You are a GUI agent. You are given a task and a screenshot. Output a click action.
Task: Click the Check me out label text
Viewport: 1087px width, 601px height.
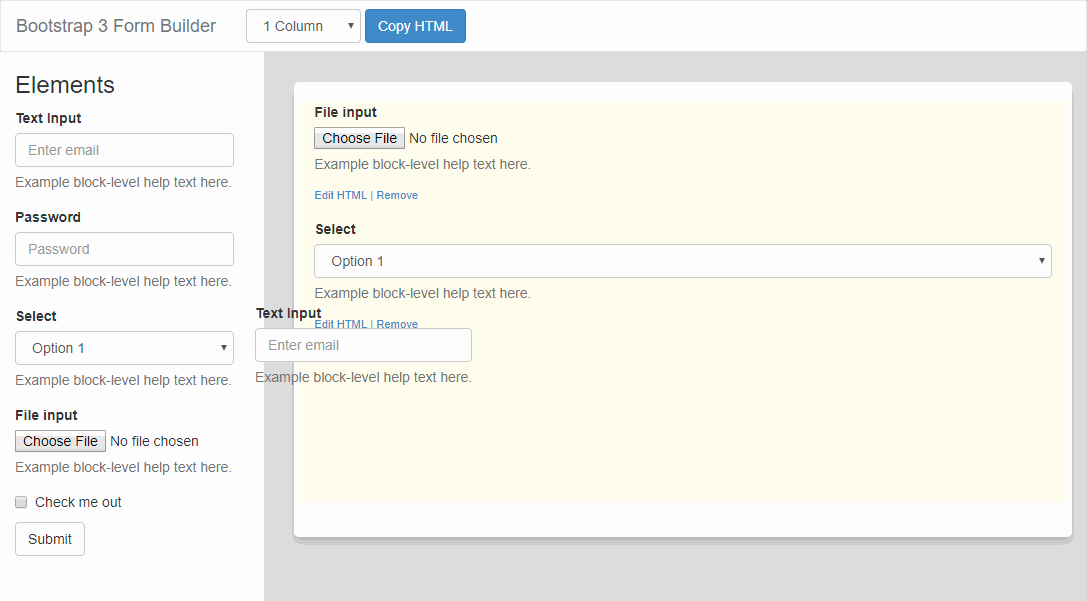pos(78,502)
